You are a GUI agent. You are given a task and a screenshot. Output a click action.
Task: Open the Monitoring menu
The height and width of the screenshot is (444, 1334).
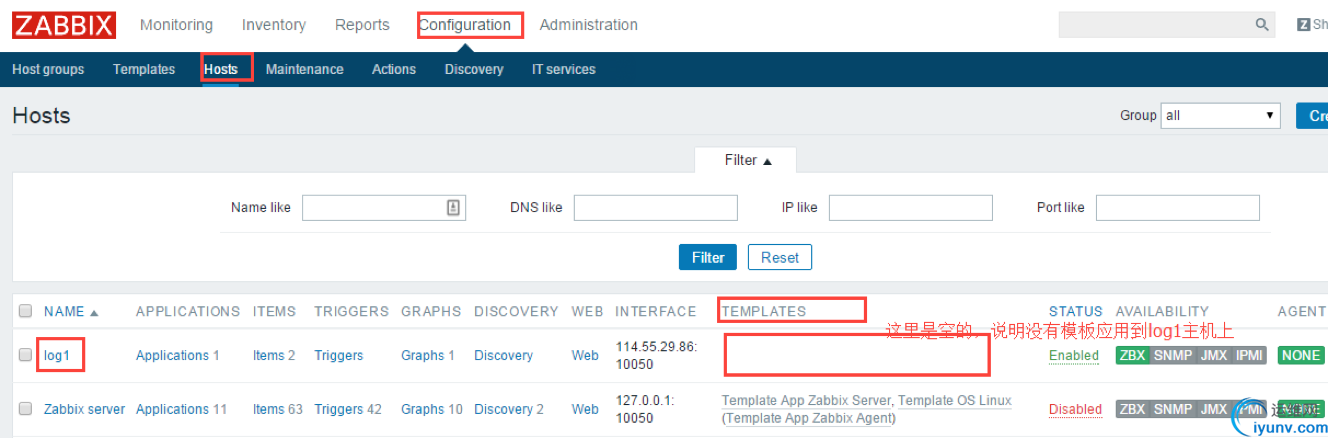(176, 25)
